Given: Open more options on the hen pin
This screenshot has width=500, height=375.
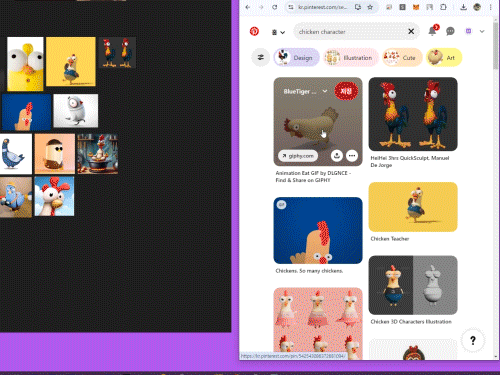Looking at the screenshot, I should click(x=352, y=156).
